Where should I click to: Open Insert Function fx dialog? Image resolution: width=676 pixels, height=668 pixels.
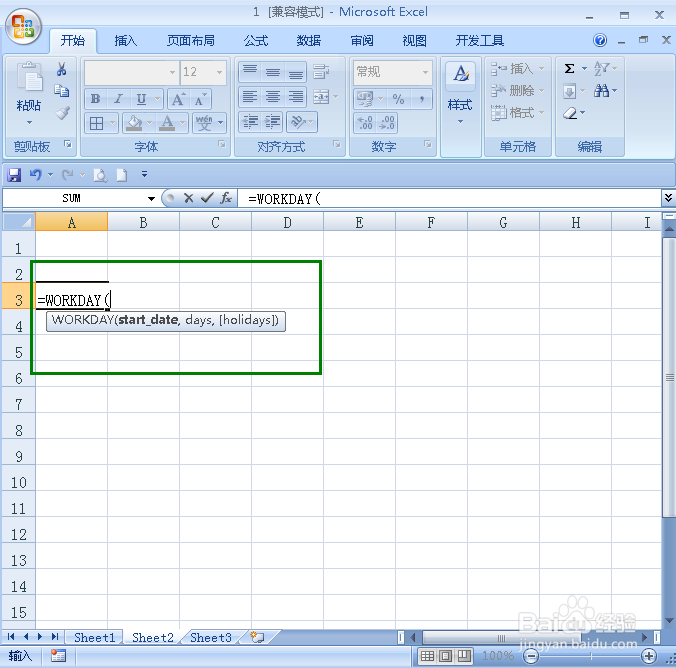tap(225, 198)
